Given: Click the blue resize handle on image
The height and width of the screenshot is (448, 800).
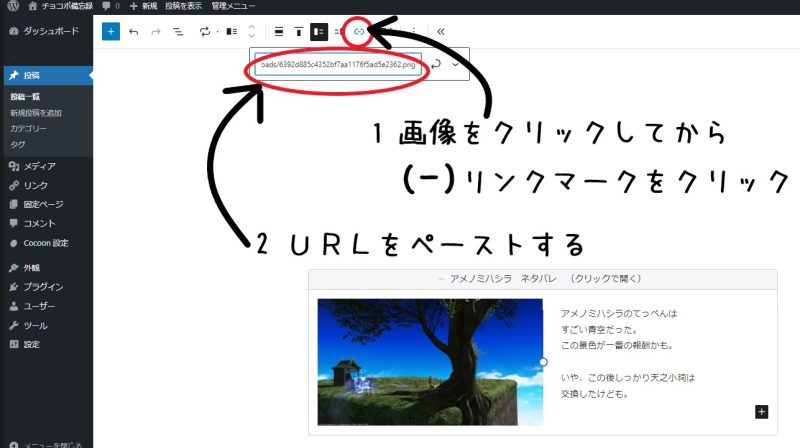Looking at the screenshot, I should click(543, 361).
